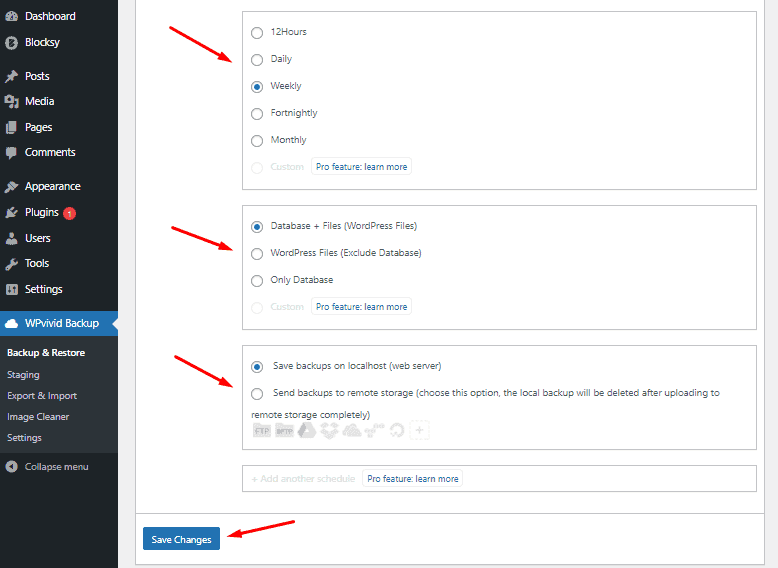Image resolution: width=778 pixels, height=568 pixels.
Task: Open the Staging submenu item
Action: pyautogui.click(x=23, y=375)
